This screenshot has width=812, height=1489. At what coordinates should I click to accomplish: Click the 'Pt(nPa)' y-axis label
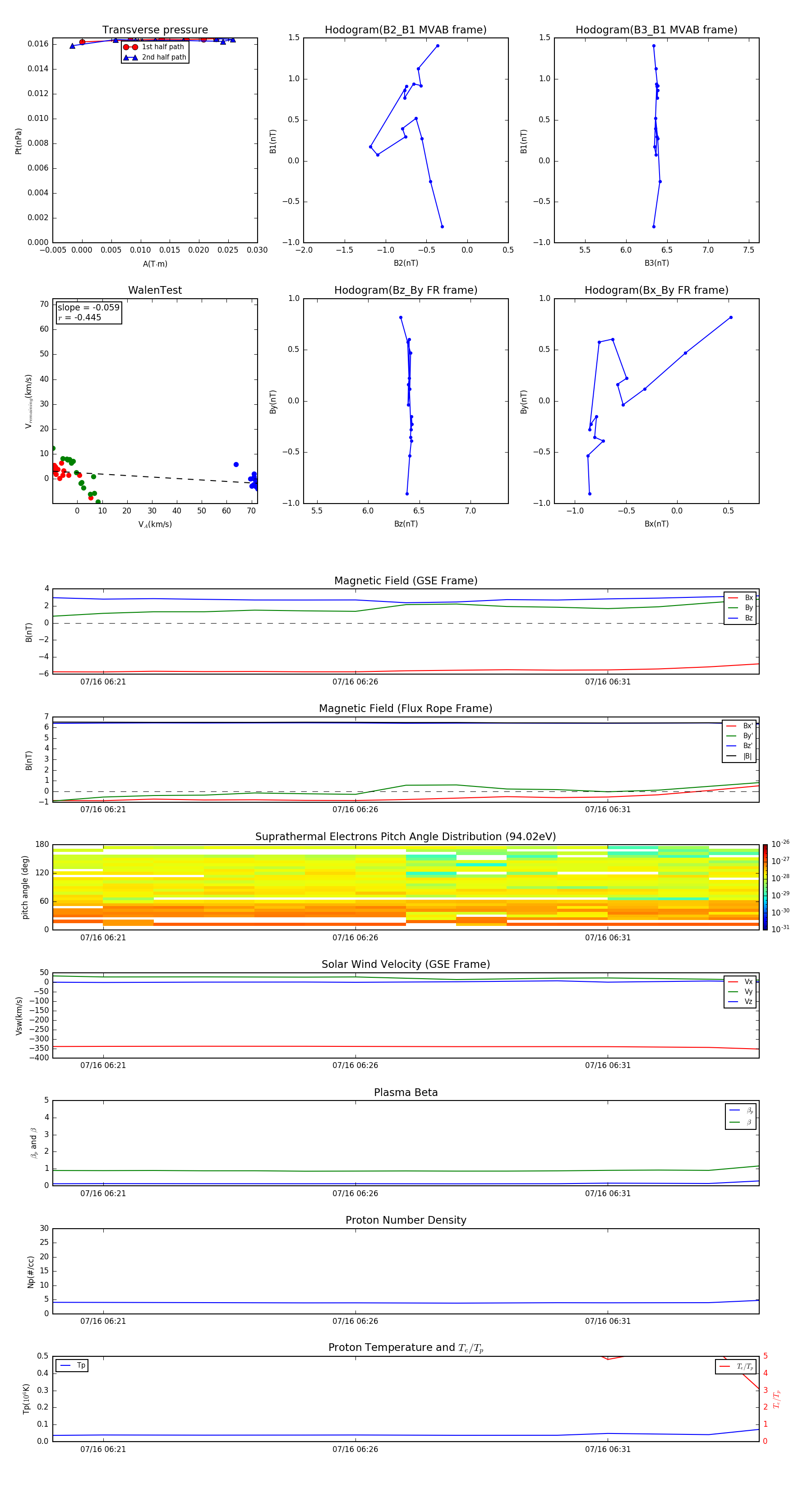(18, 141)
